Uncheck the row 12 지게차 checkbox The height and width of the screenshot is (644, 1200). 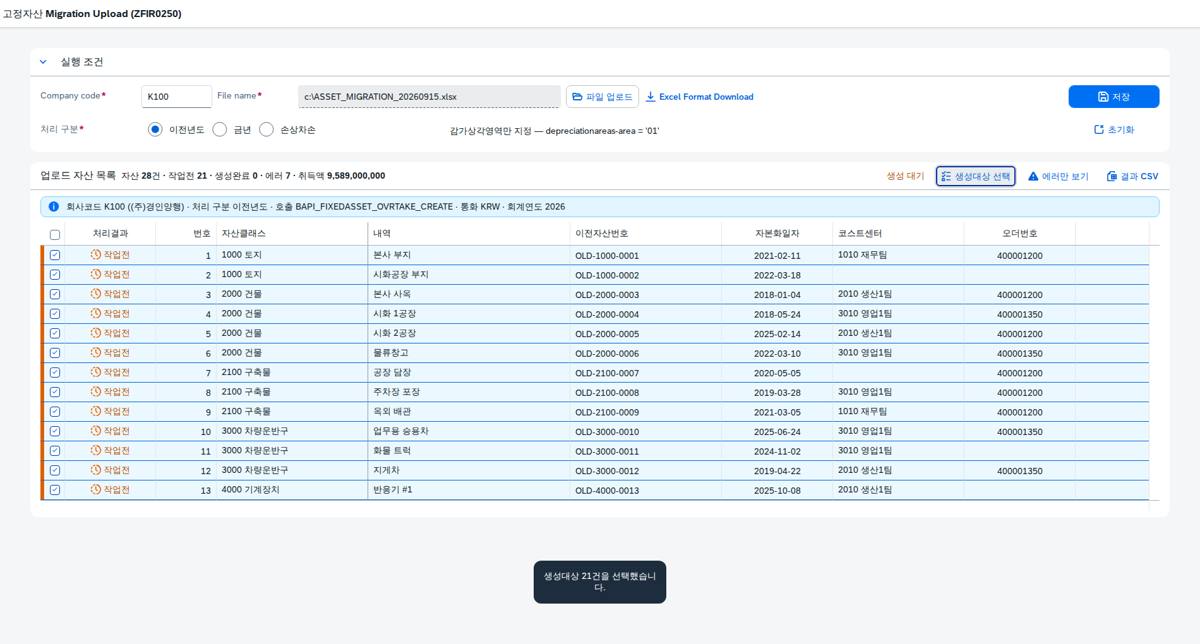[55, 470]
